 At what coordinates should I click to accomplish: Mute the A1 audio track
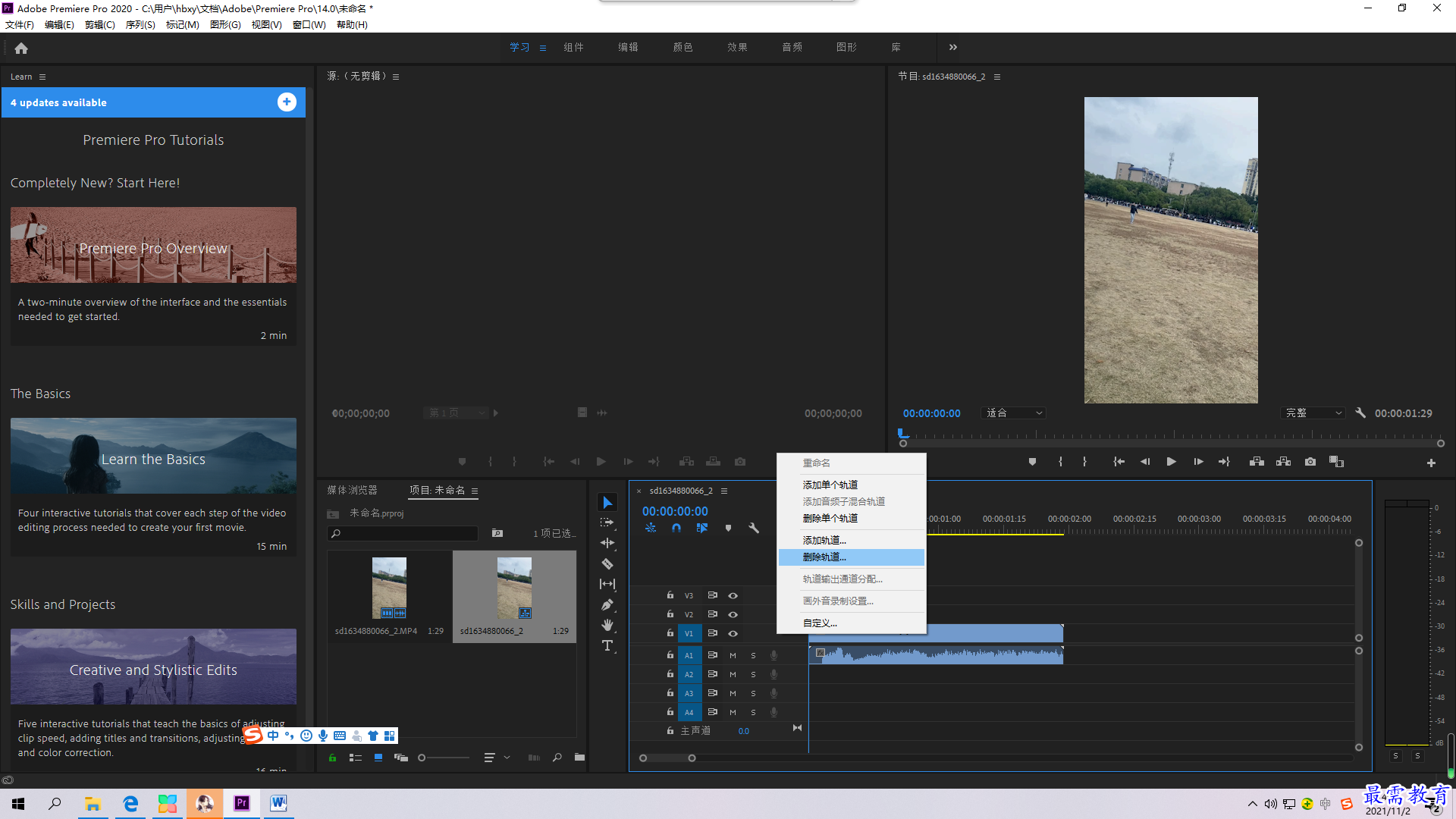733,655
